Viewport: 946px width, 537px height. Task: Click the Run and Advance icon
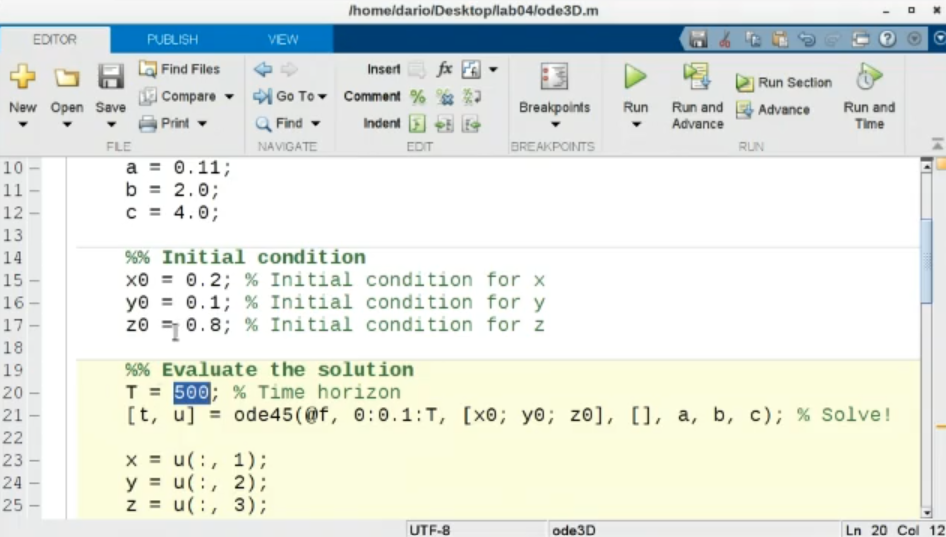pyautogui.click(x=696, y=77)
